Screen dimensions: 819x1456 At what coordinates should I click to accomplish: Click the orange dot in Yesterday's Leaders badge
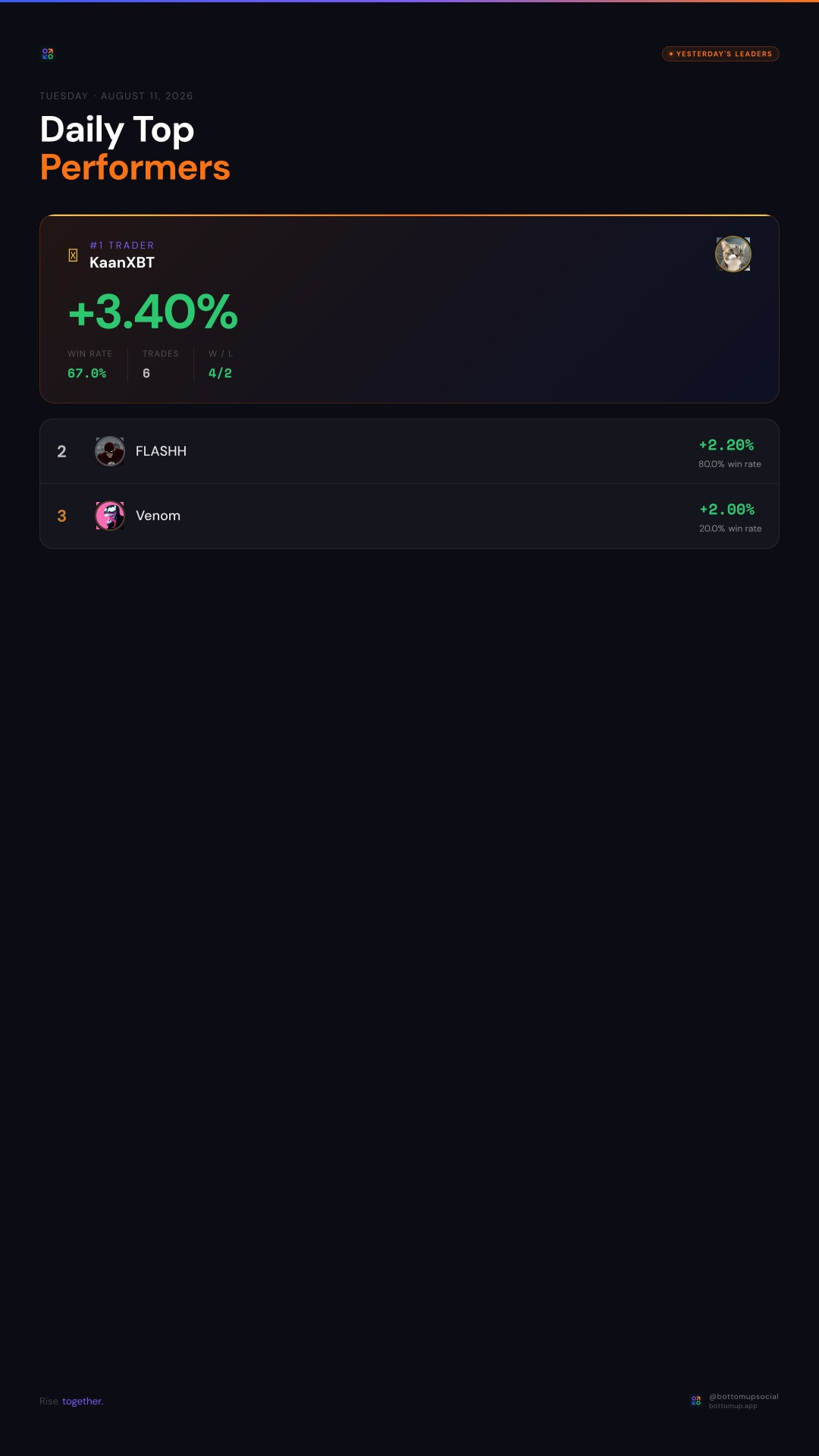pyautogui.click(x=671, y=54)
